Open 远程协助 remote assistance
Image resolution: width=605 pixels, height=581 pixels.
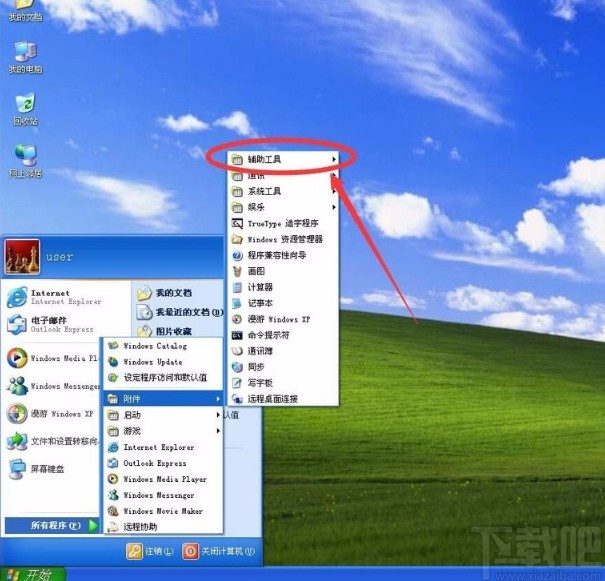click(x=163, y=527)
